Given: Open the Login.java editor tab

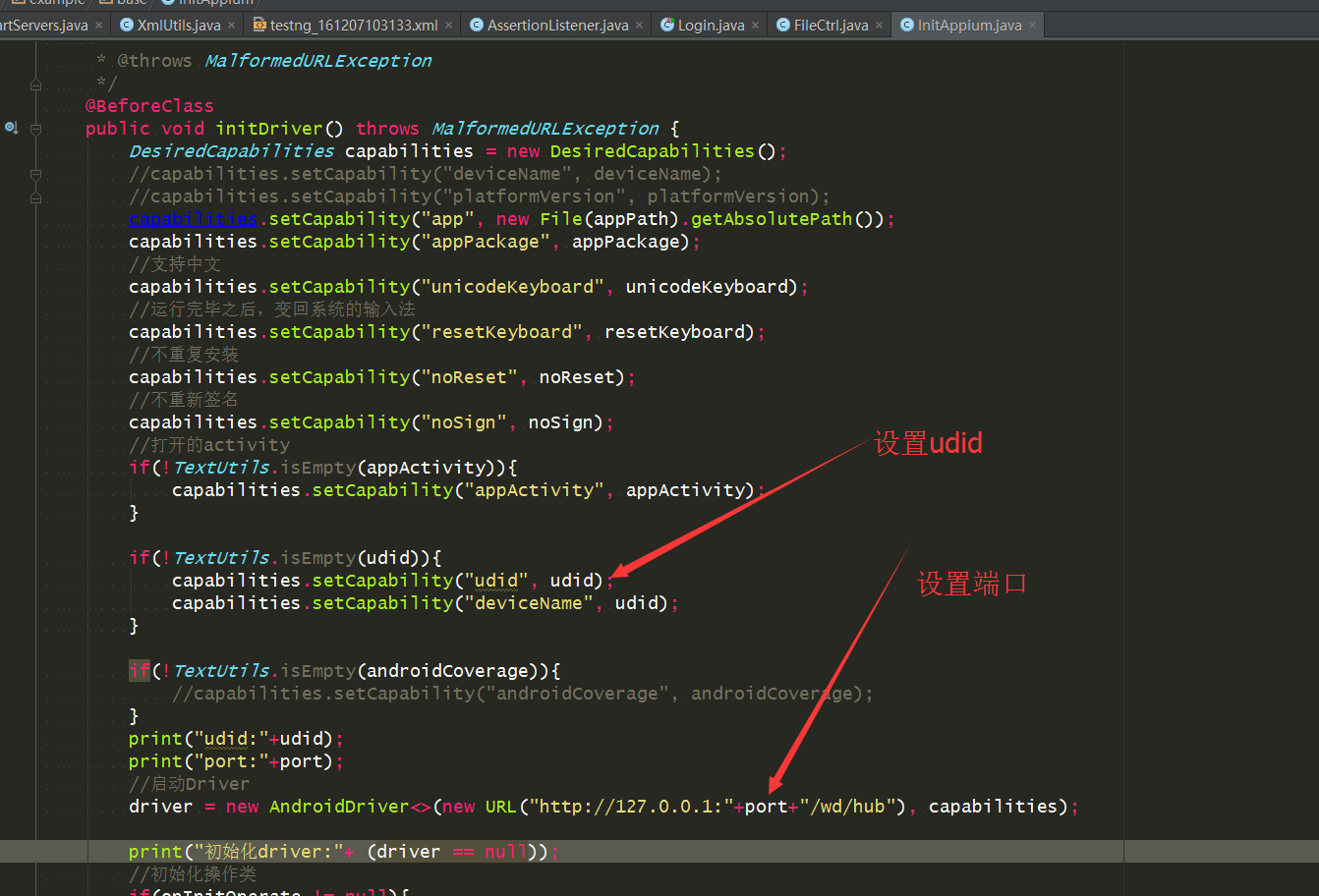Looking at the screenshot, I should coord(710,25).
